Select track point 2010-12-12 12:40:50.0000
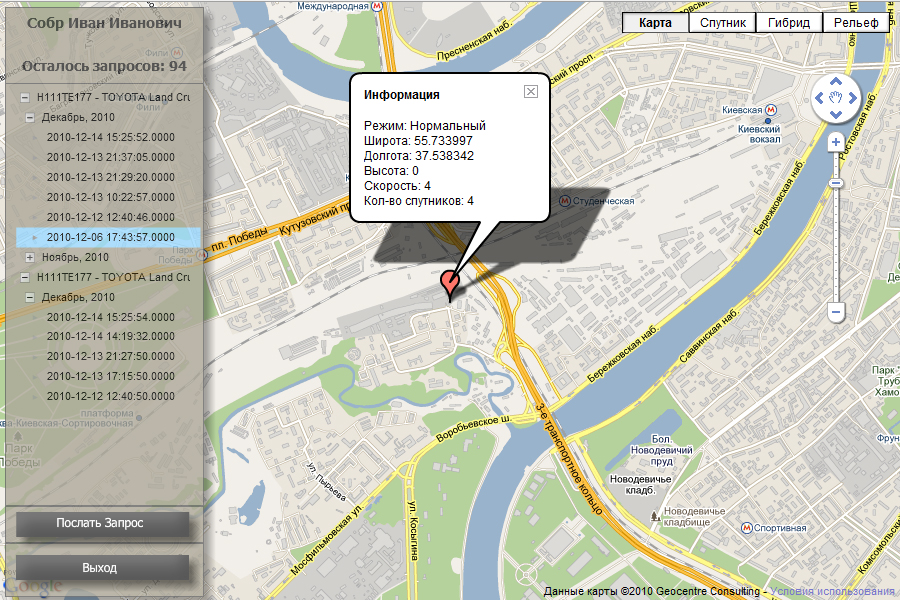Image resolution: width=900 pixels, height=600 pixels. [111, 397]
